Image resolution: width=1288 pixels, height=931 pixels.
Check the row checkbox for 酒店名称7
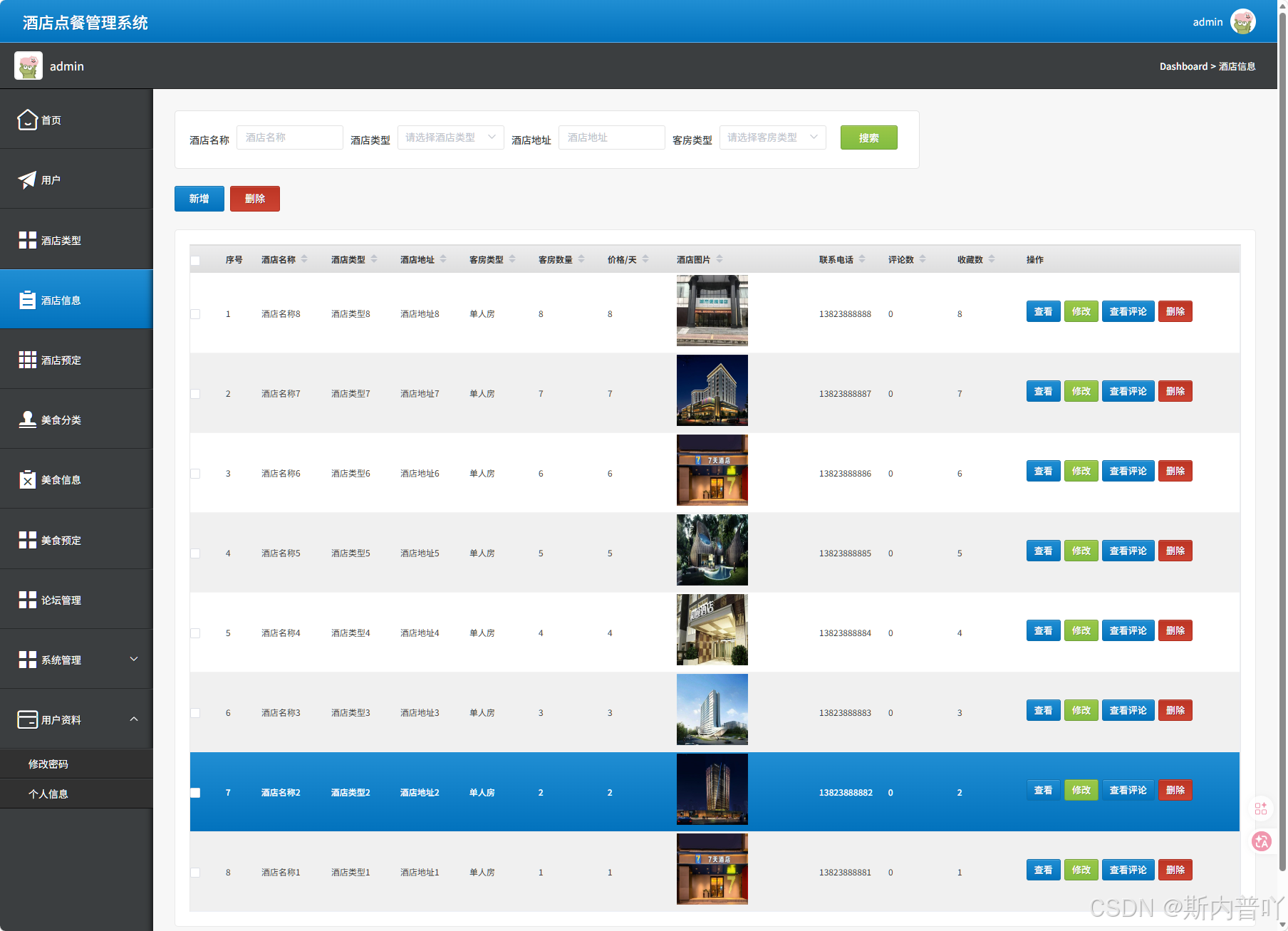[195, 394]
